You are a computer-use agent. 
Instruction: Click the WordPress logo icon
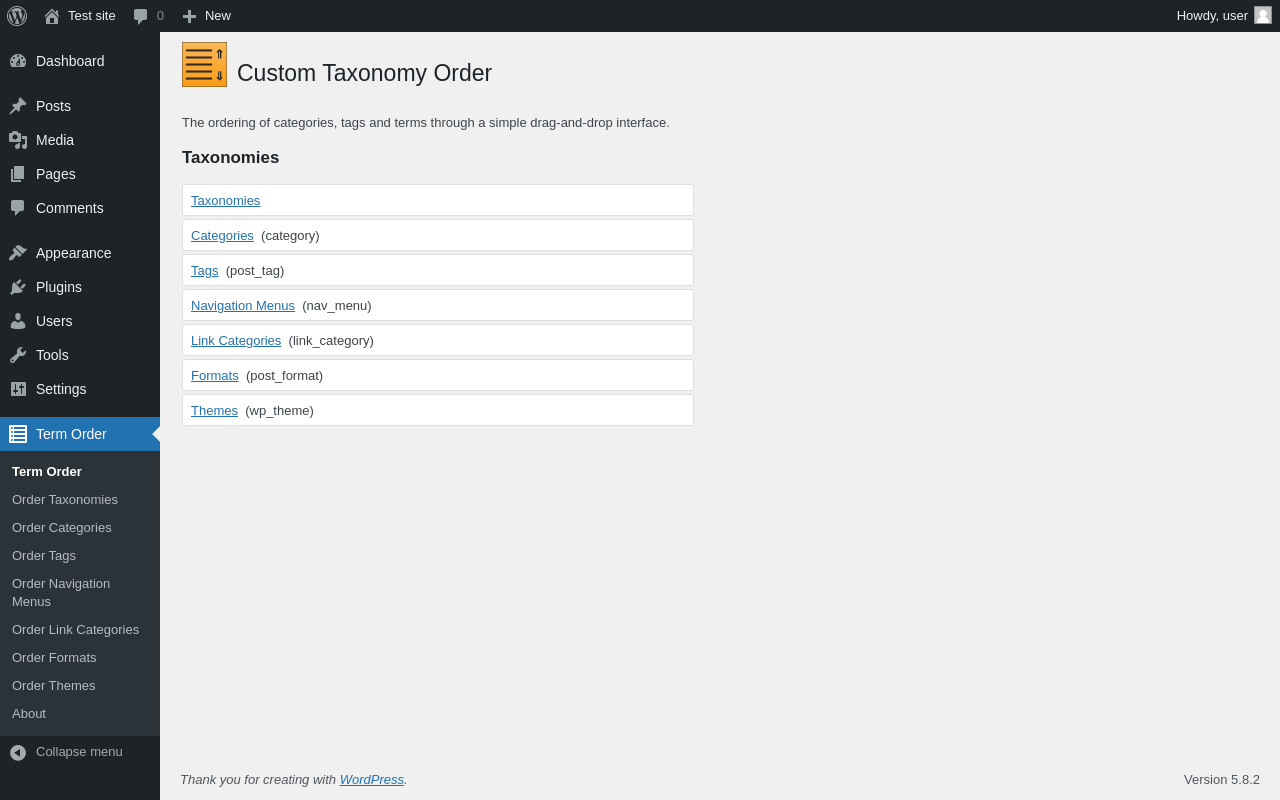pos(17,16)
